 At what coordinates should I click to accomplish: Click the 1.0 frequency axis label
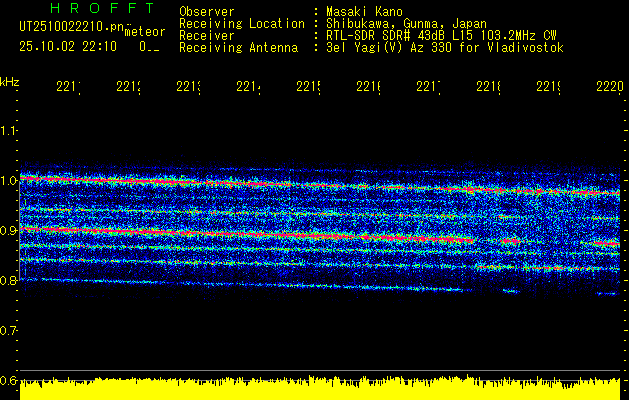(x=8, y=180)
